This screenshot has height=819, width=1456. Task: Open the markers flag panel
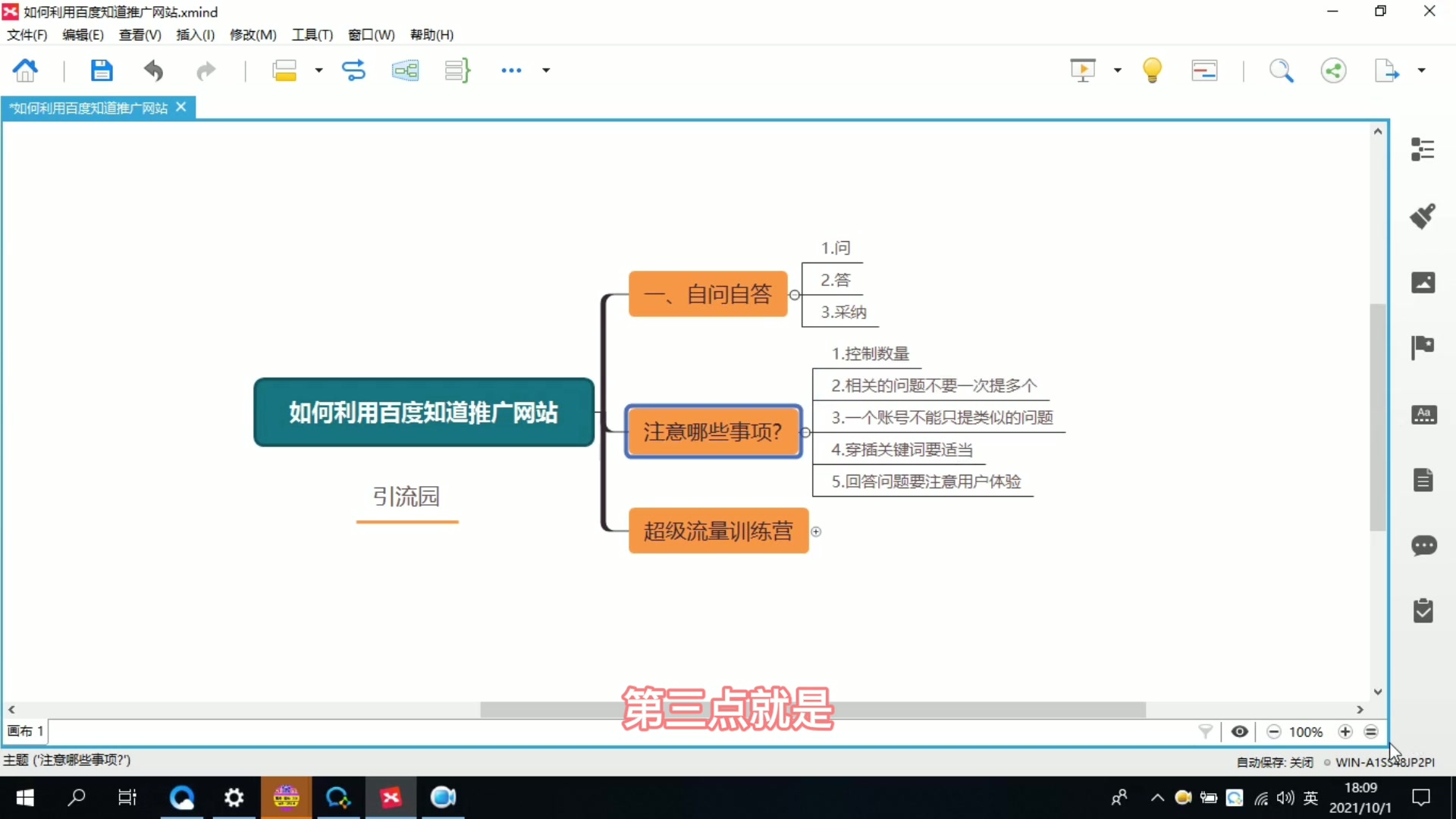tap(1423, 348)
